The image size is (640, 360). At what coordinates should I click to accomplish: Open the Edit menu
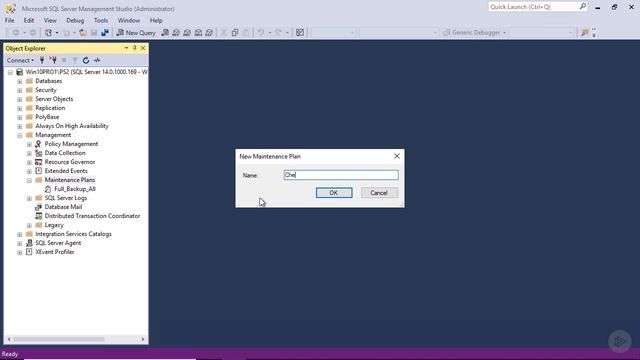pyautogui.click(x=29, y=20)
